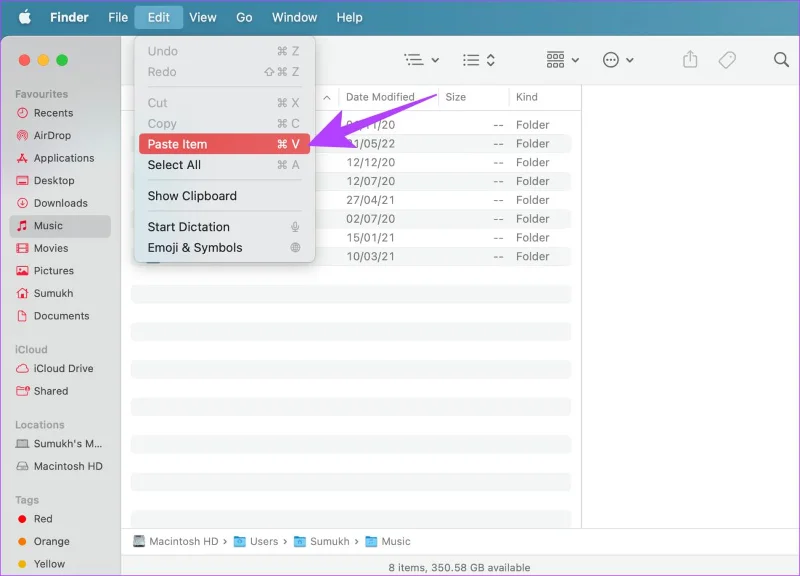Click the Pictures sidebar icon
The image size is (800, 576).
(x=22, y=270)
